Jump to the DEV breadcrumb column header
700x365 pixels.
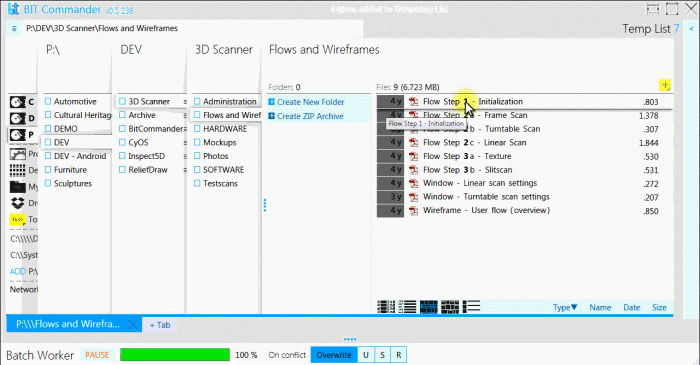[131, 50]
